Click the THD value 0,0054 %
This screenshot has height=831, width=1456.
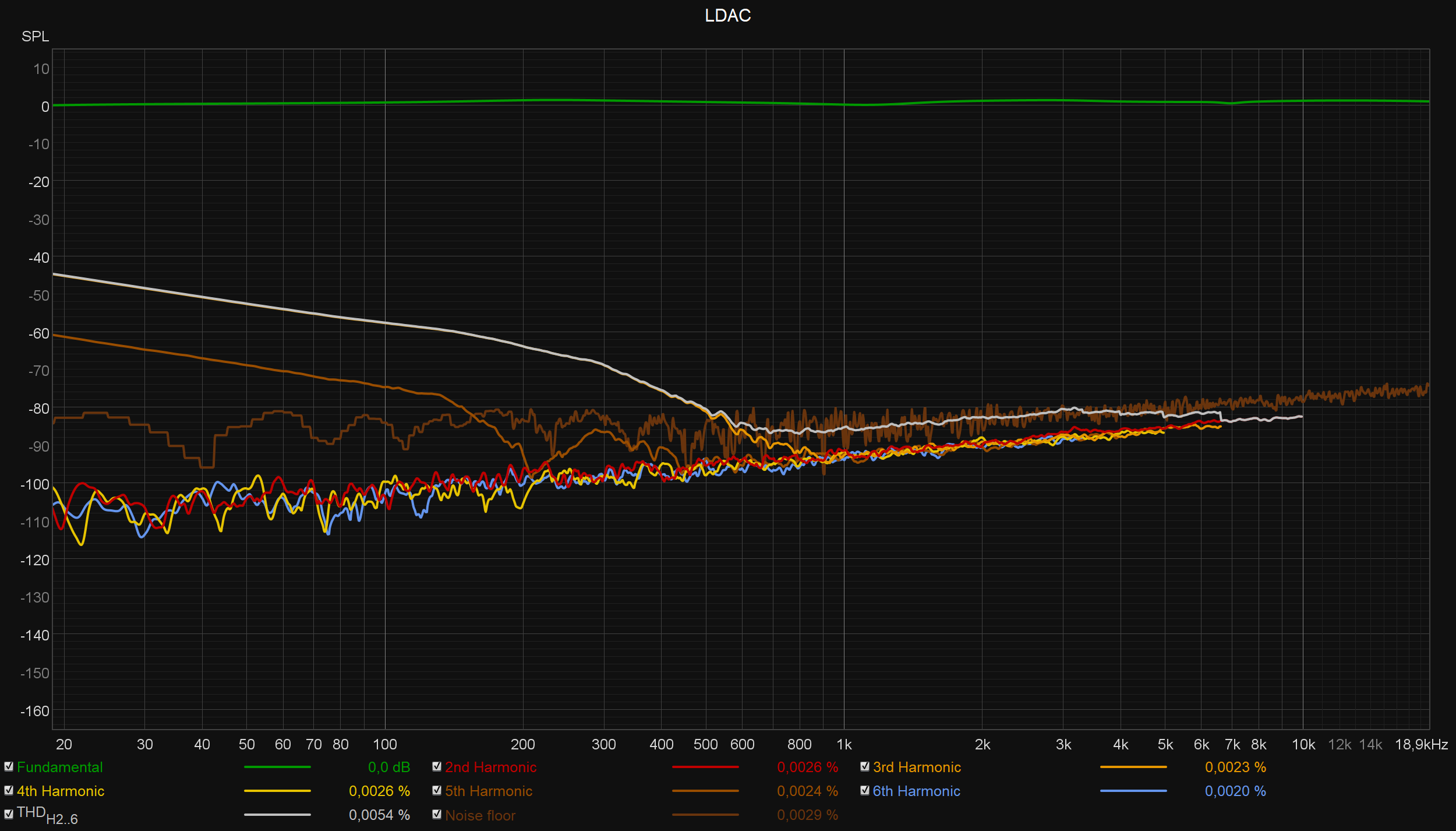(379, 815)
